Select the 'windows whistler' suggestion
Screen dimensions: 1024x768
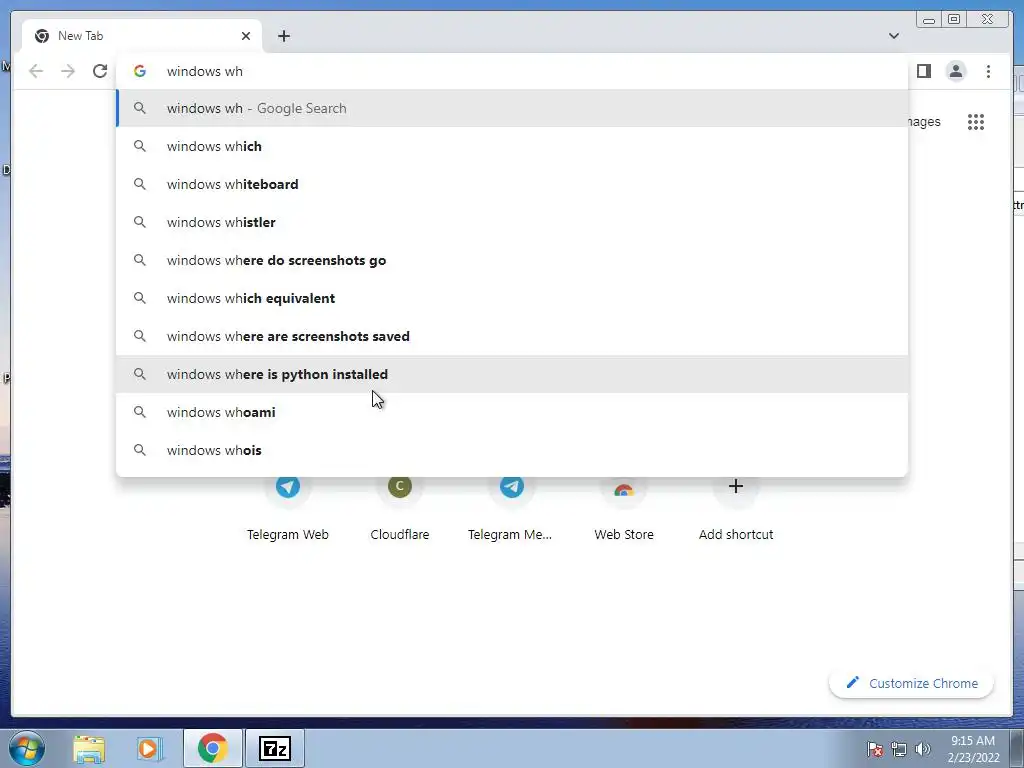pyautogui.click(x=512, y=222)
